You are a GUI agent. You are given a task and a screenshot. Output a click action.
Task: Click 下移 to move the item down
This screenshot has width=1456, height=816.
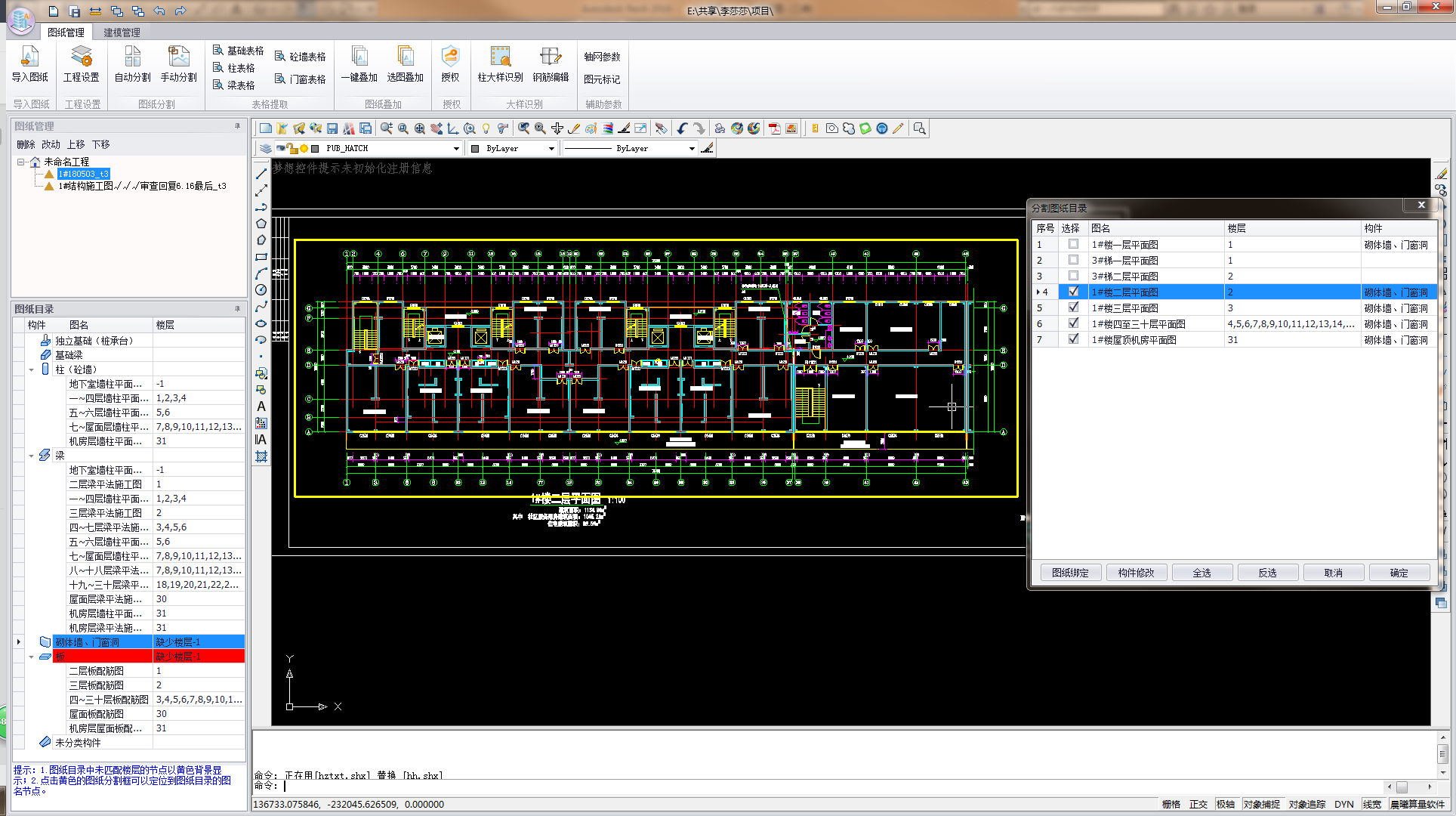coord(100,144)
